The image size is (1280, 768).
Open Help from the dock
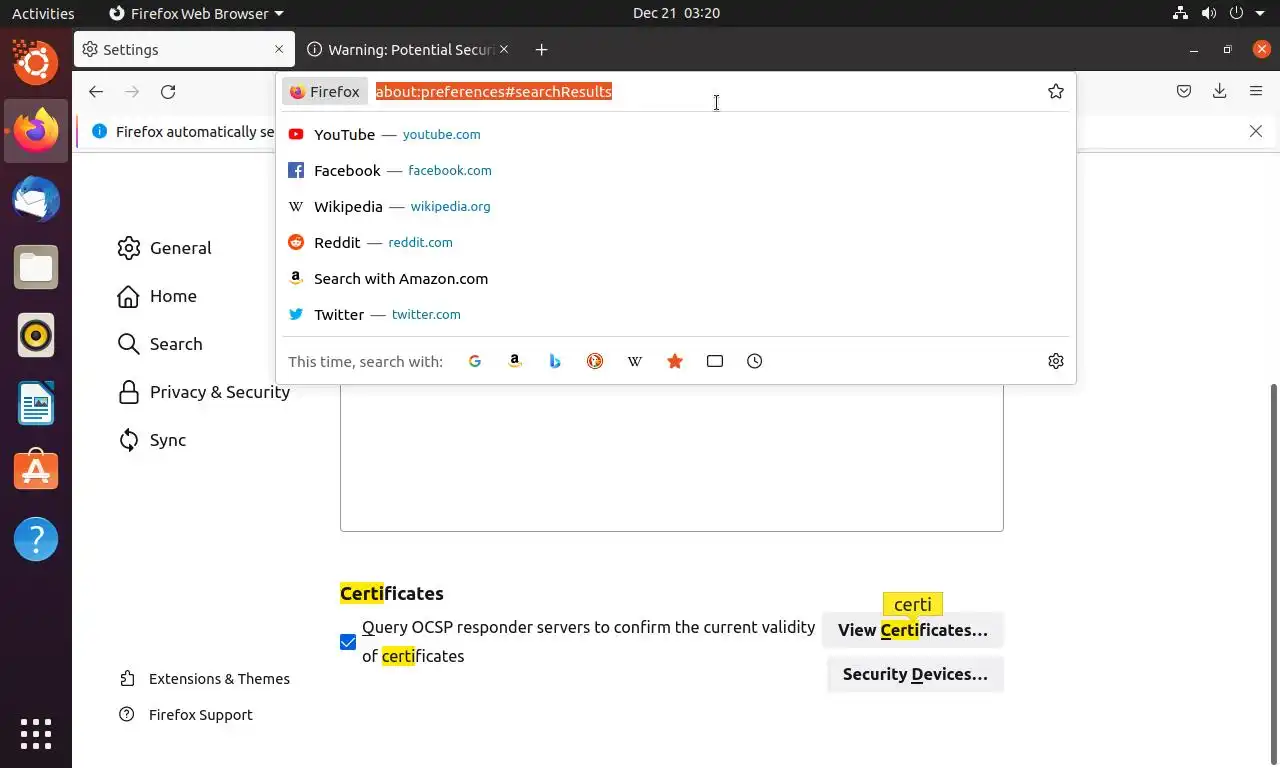(36, 539)
